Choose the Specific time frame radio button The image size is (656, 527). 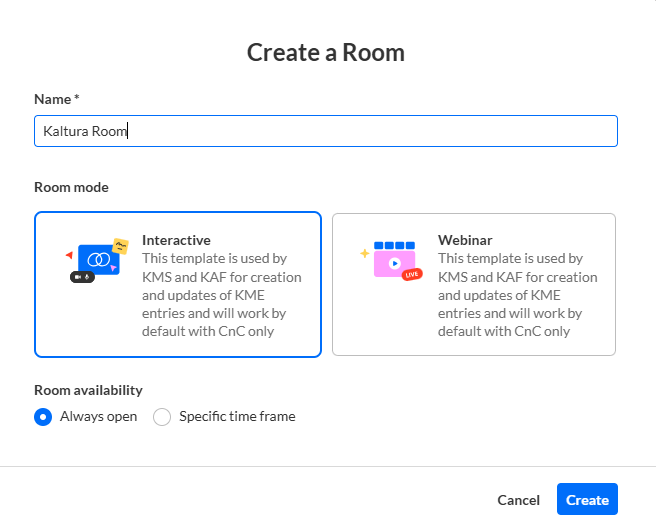click(162, 417)
